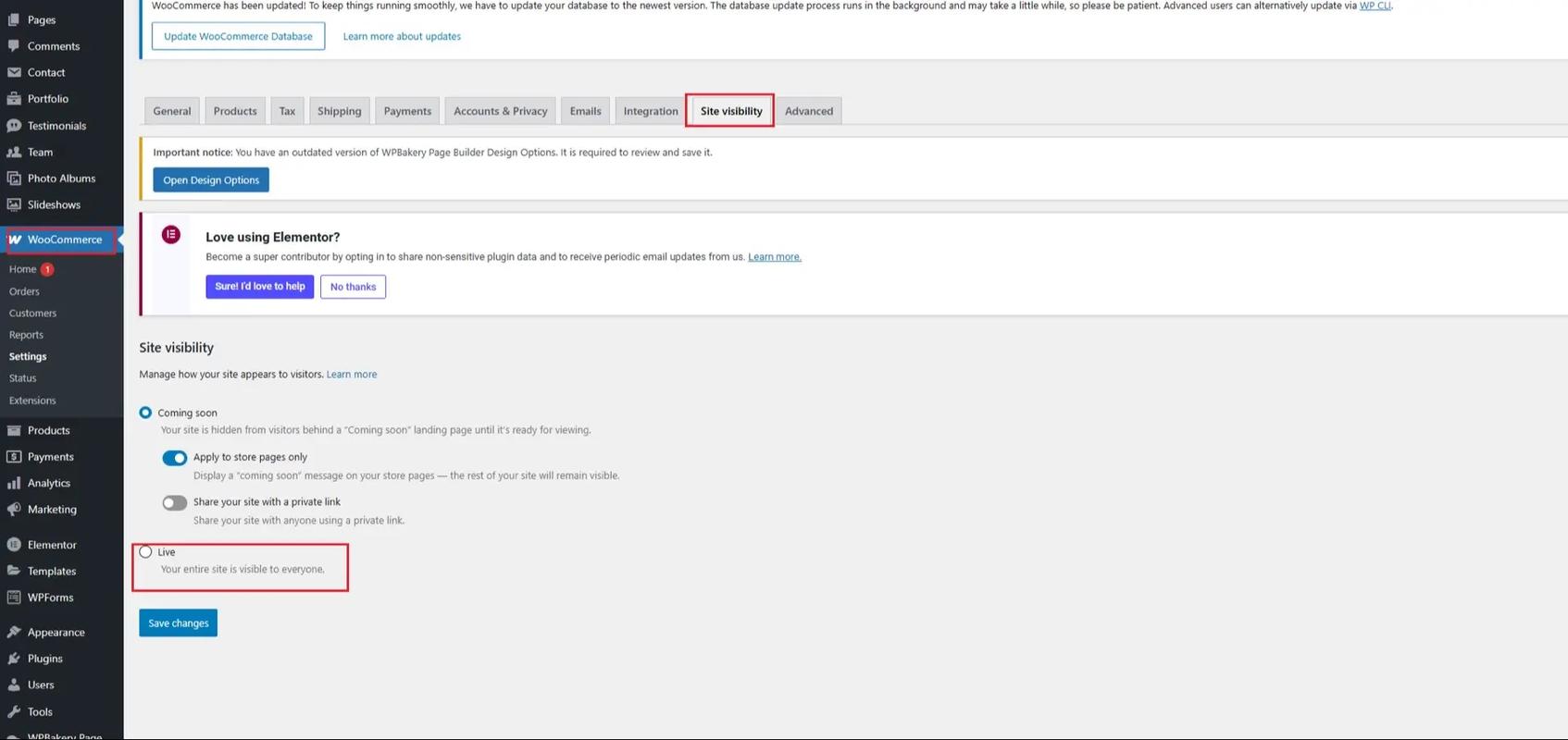Click the Marketing megaphone icon
Screen dimensions: 1568x740
click(14, 510)
